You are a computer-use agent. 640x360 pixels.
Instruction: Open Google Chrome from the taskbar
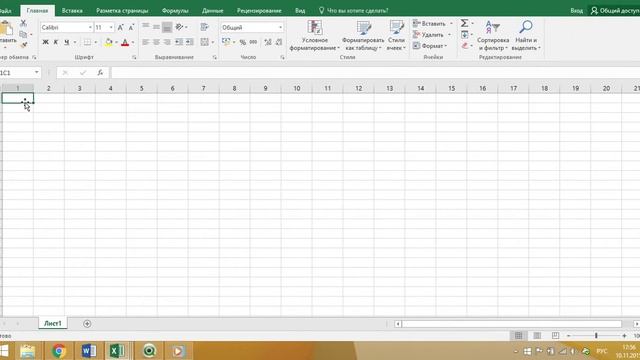tap(59, 351)
